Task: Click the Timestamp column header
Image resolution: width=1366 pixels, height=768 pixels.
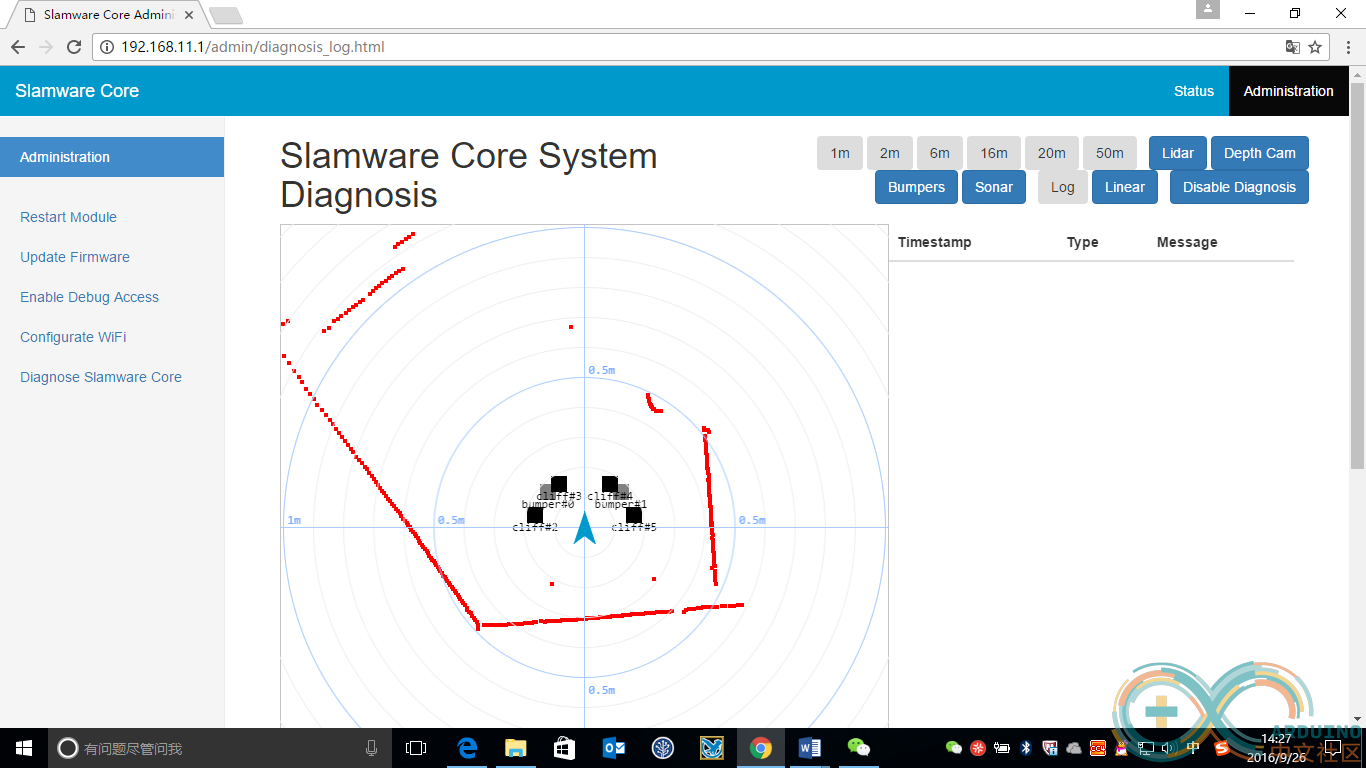Action: click(934, 242)
